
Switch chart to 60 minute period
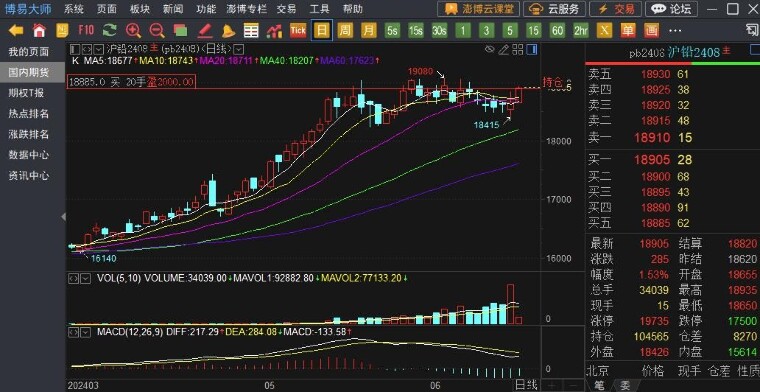557,31
